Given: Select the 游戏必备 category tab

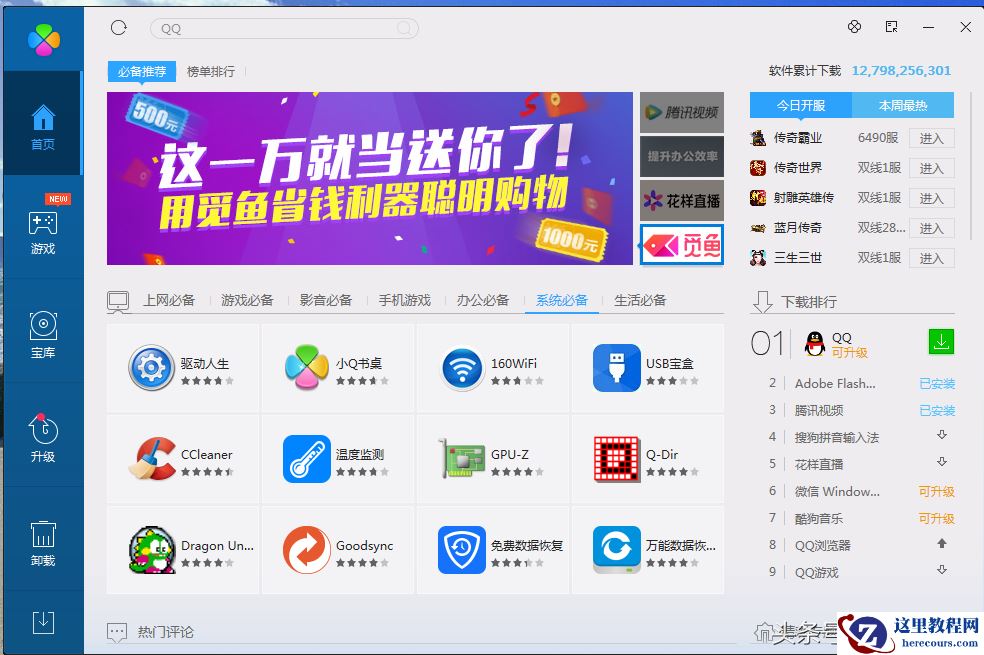Looking at the screenshot, I should pos(247,301).
